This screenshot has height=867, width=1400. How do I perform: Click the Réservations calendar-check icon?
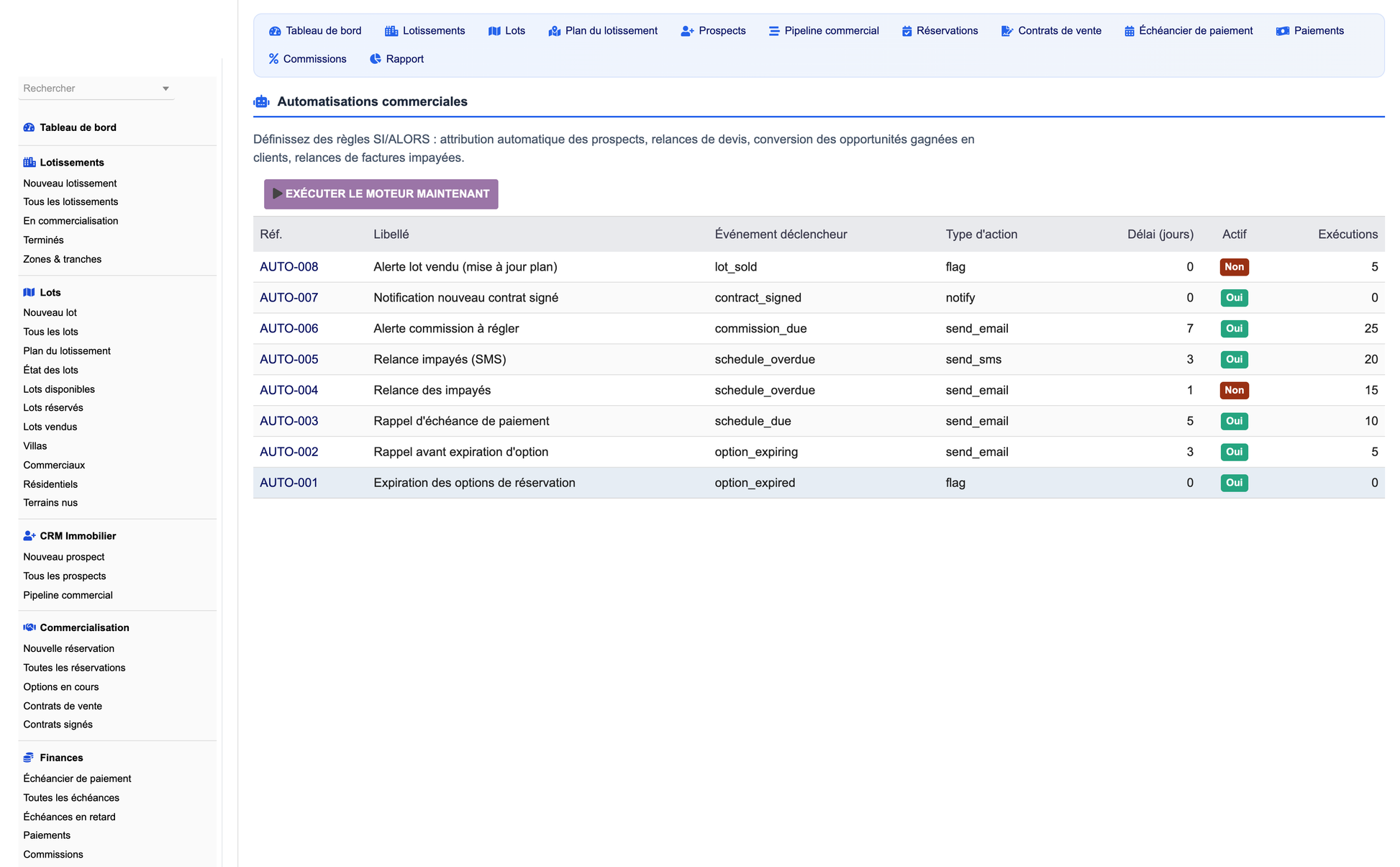click(907, 31)
